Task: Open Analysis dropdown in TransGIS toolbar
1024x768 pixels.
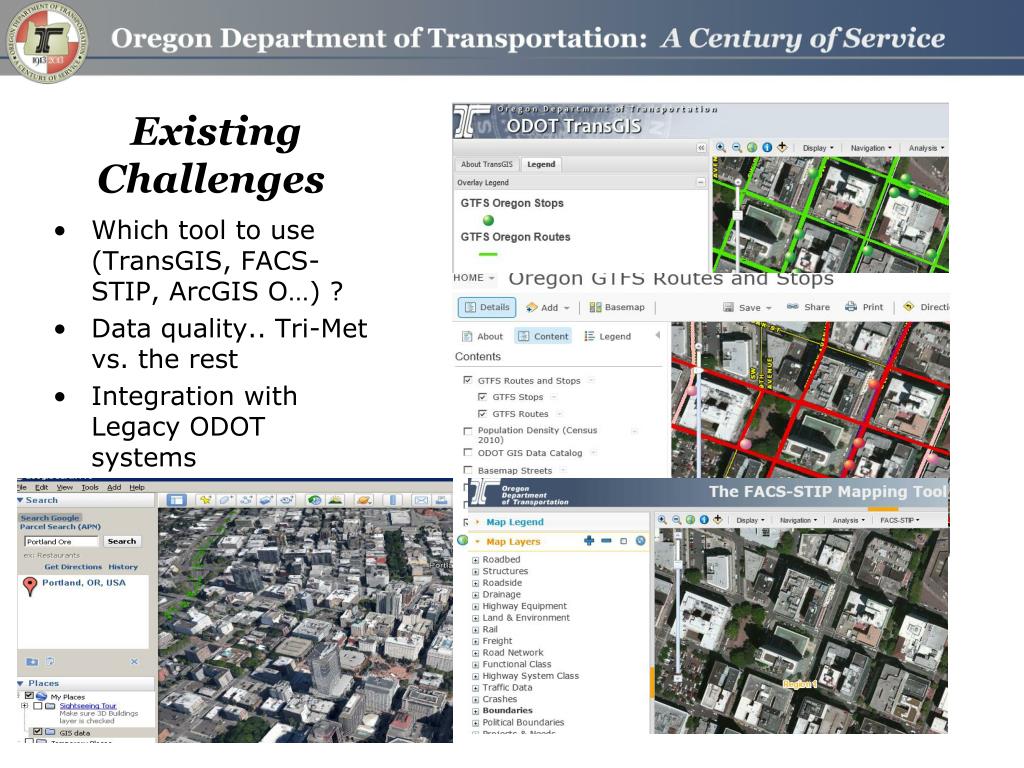Action: [x=926, y=148]
